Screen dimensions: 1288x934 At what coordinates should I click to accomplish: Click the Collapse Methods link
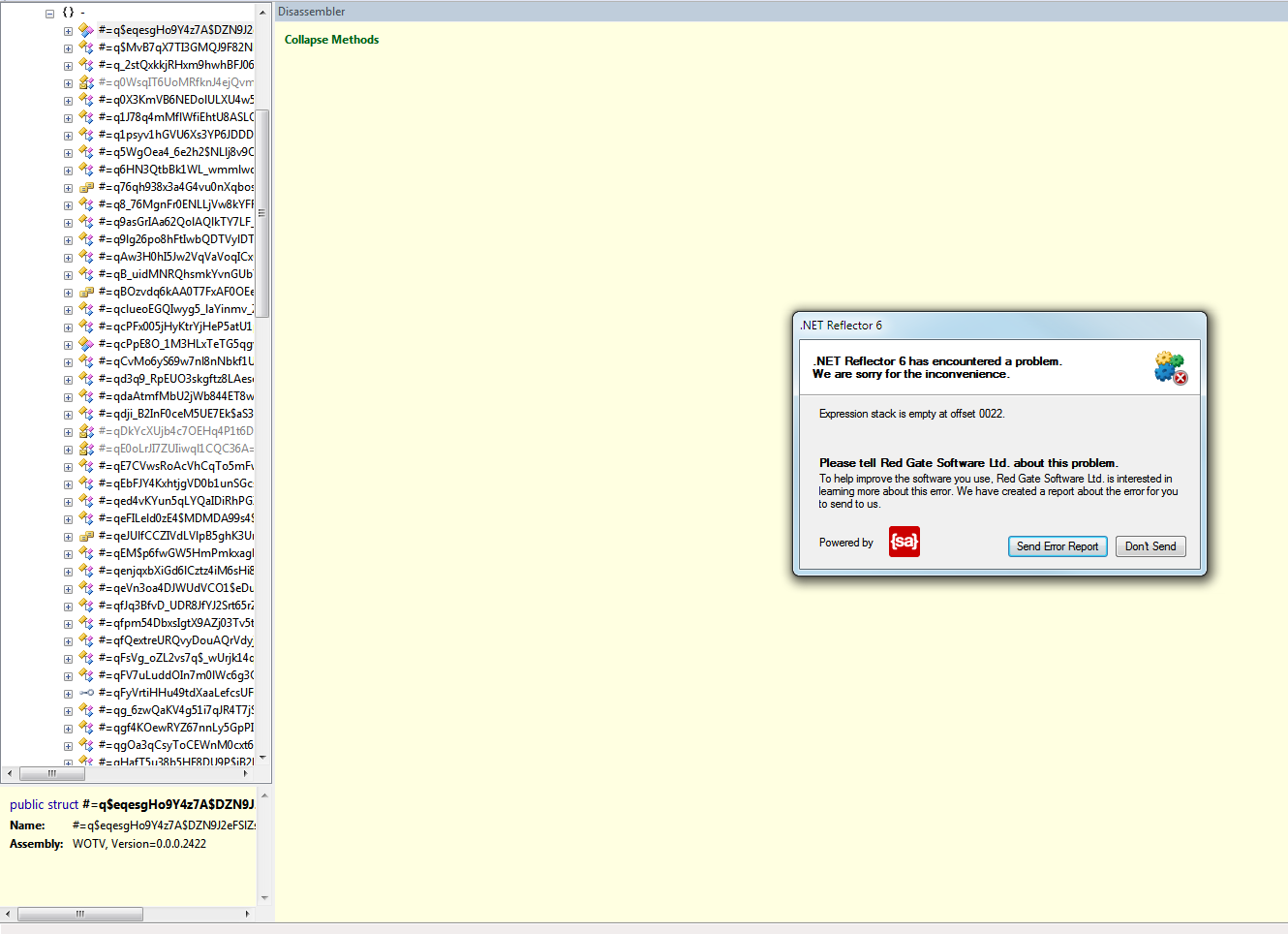(x=331, y=40)
